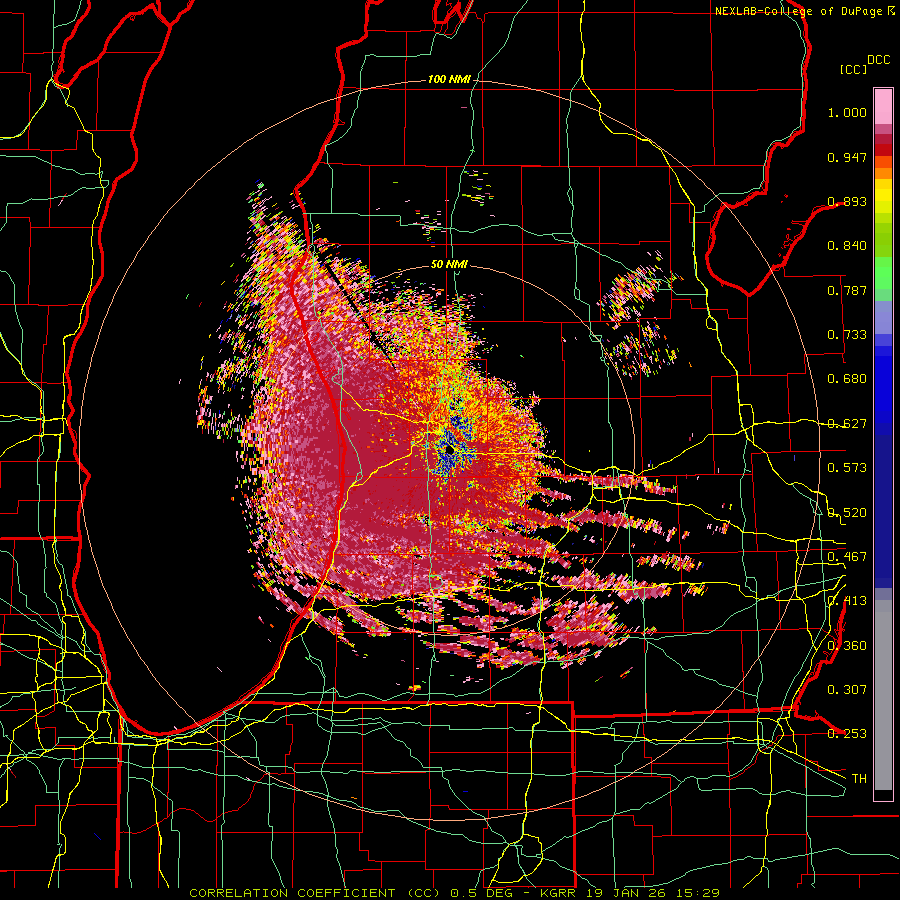
Task: Click the 1.000 value on color scale
Action: coord(847,112)
